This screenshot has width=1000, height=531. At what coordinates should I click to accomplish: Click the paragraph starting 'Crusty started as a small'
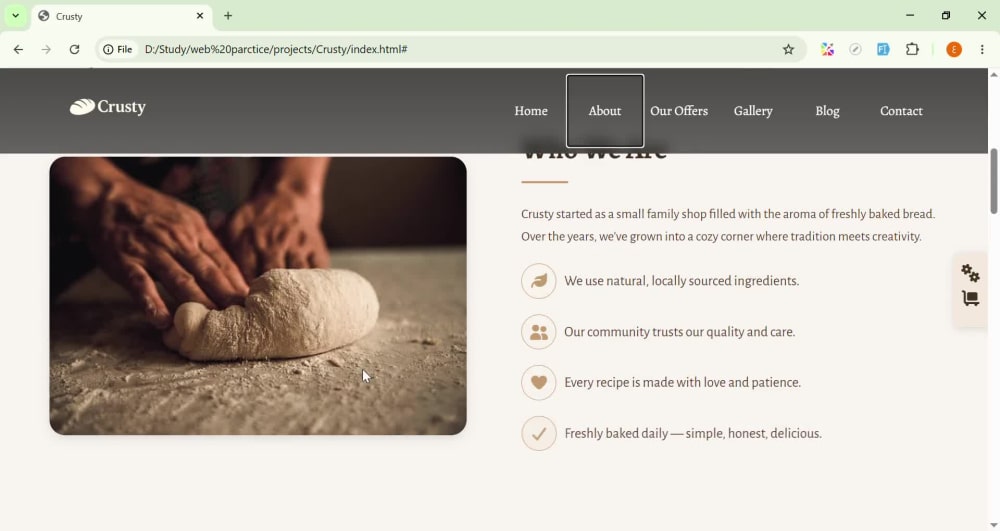pyautogui.click(x=728, y=225)
